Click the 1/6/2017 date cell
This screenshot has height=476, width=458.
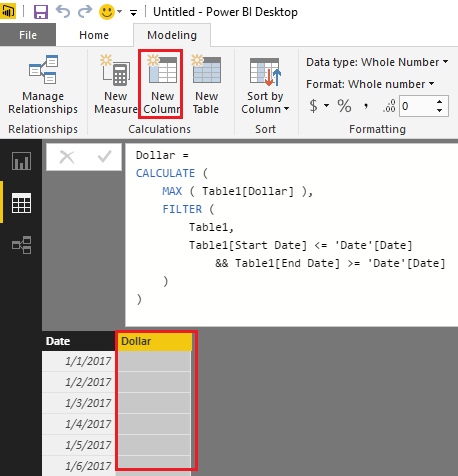(79, 466)
